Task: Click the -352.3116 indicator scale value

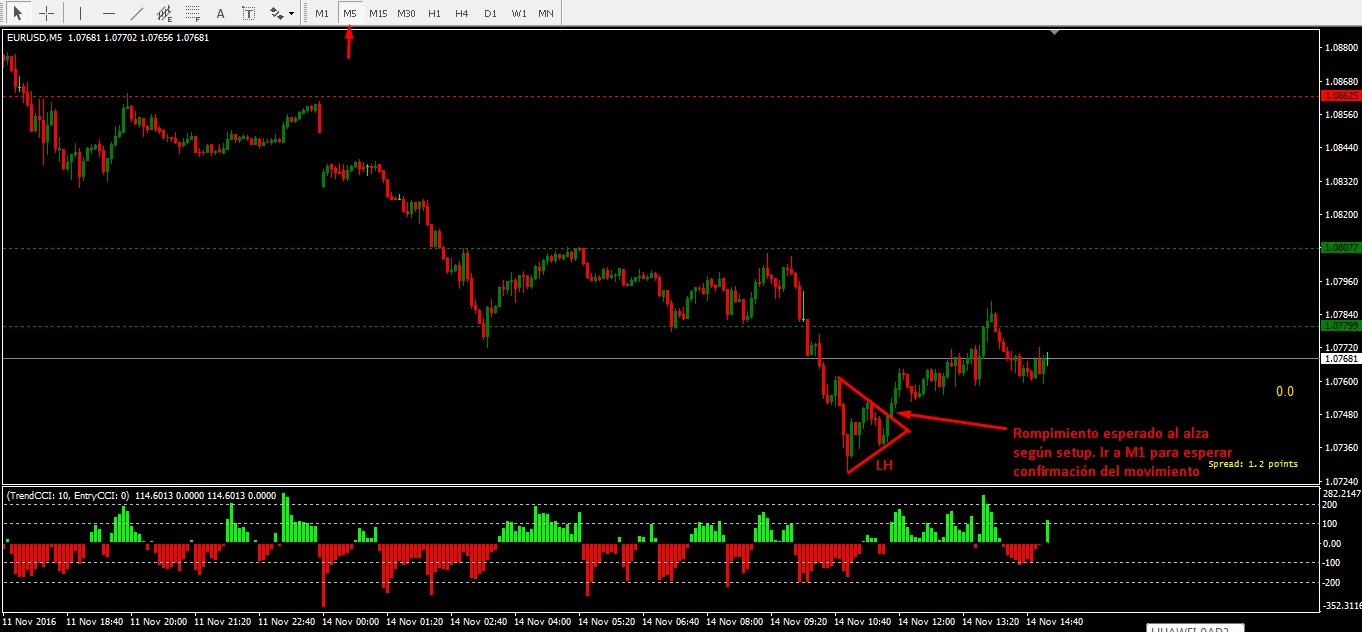Action: 1340,605
